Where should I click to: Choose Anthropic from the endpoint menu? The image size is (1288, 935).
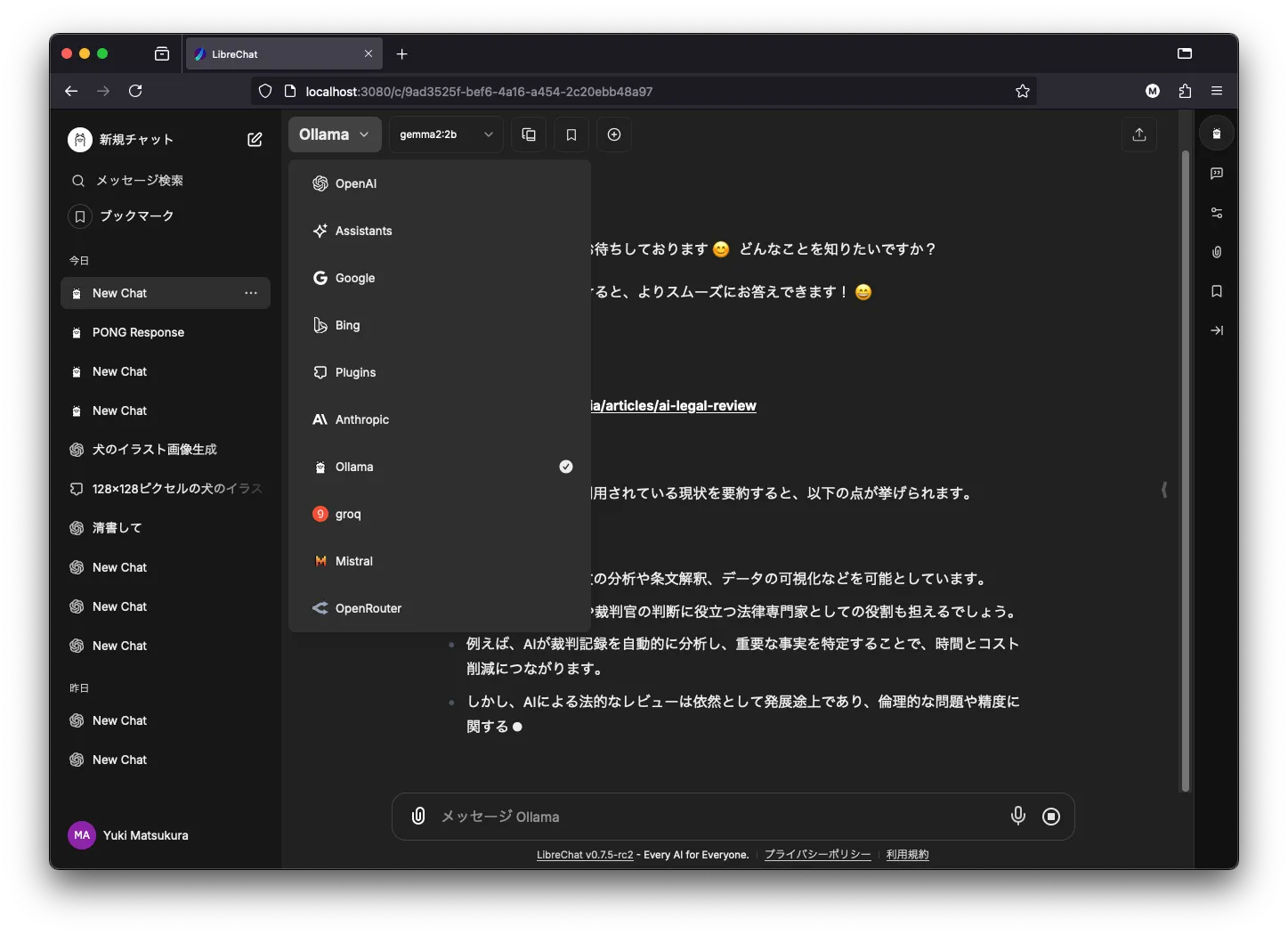pos(362,419)
